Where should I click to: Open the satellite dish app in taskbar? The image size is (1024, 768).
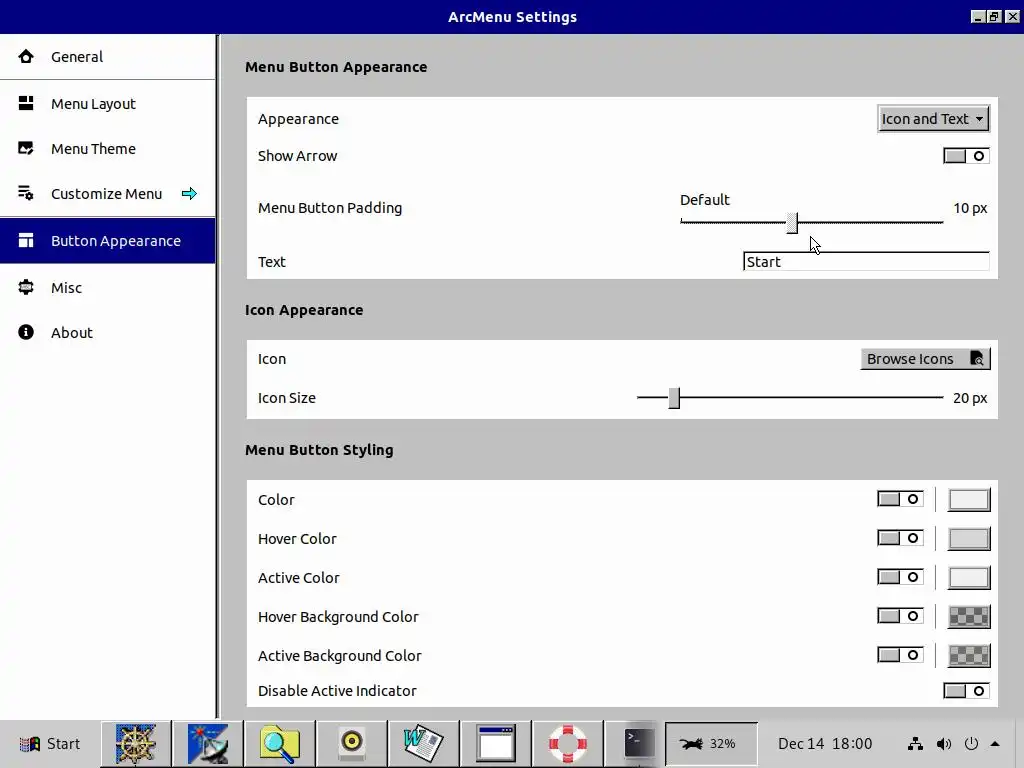[x=208, y=744]
